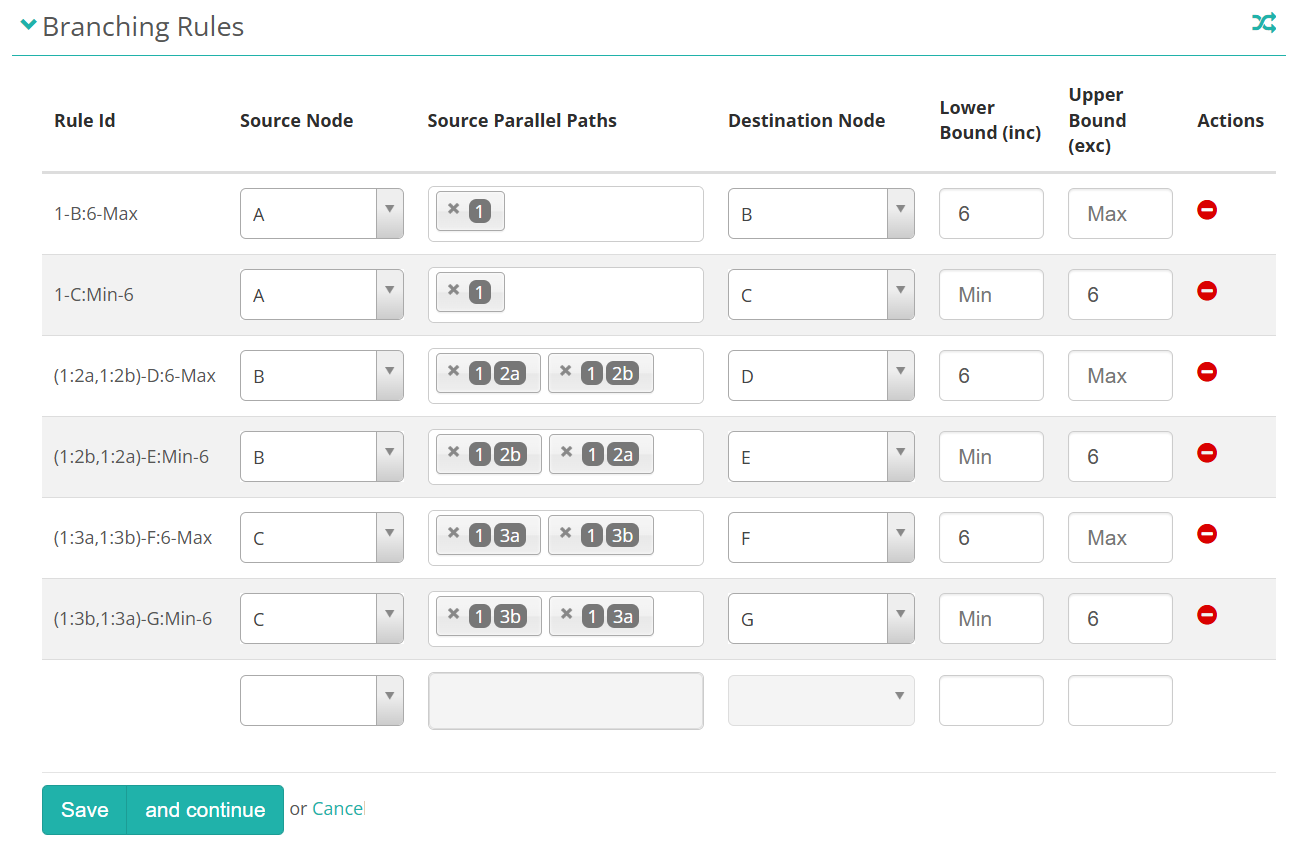Image resolution: width=1300 pixels, height=852 pixels.
Task: Remove tag 1 2b in rule E row
Action: 453,452
